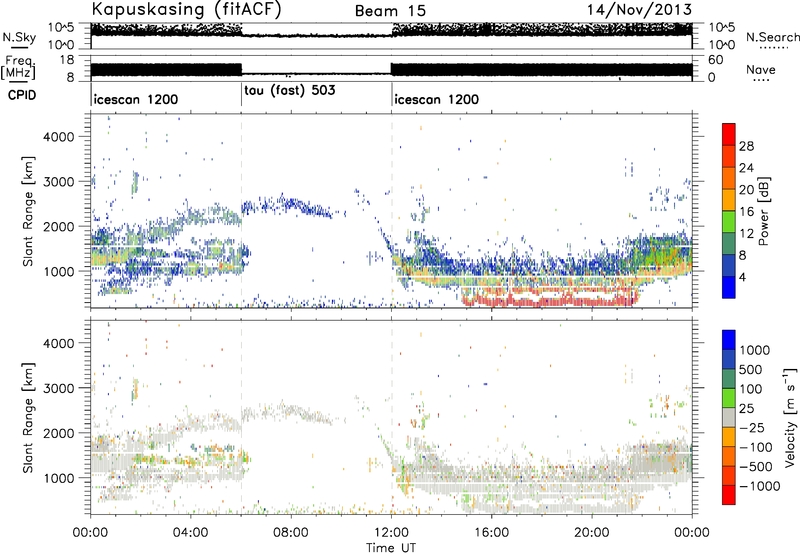Click the '4000' tick on power panel

pos(59,137)
